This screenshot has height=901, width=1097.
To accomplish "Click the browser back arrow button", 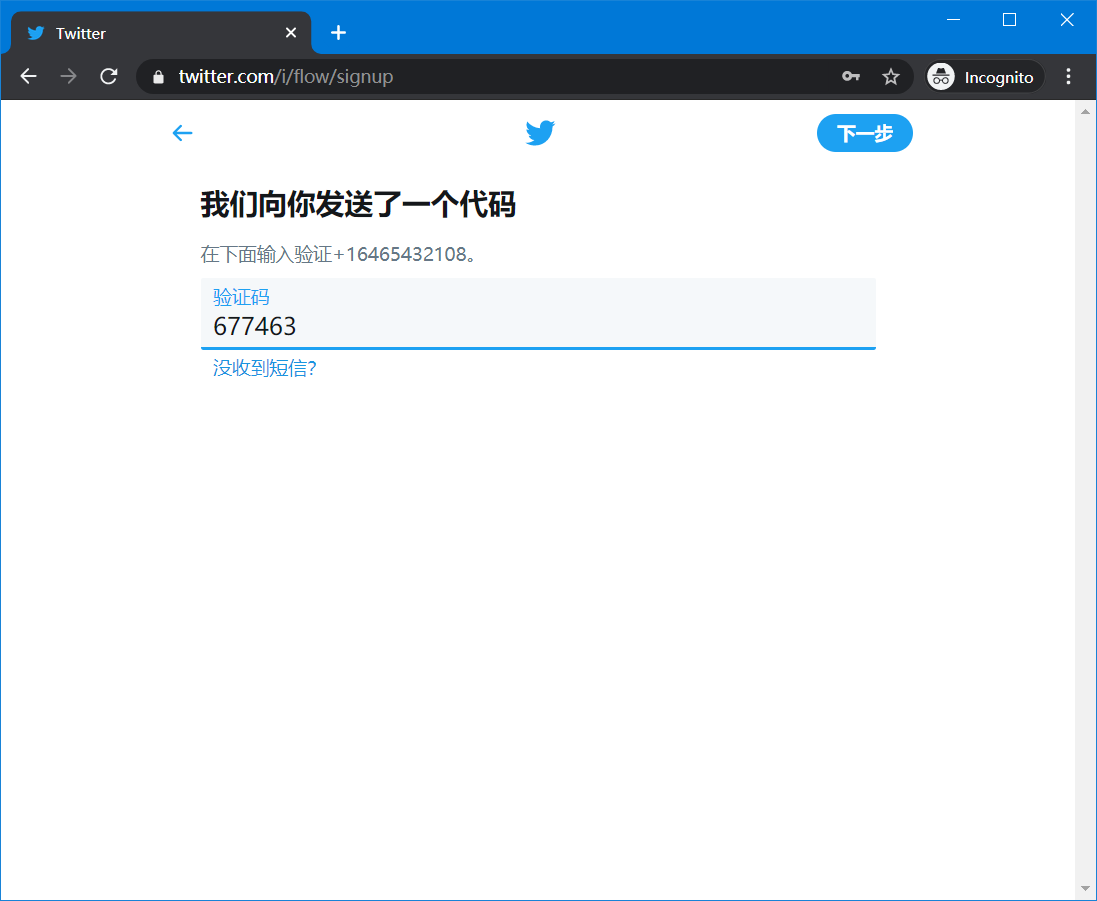I will tap(28, 76).
